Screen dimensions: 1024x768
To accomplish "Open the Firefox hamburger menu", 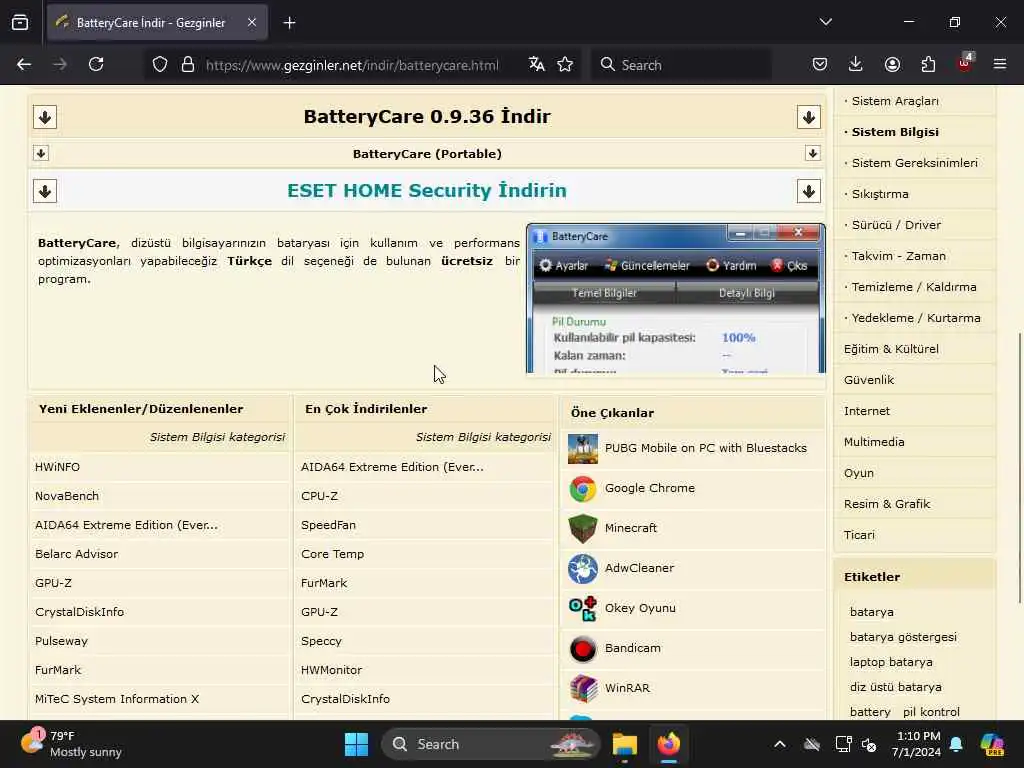I will point(1000,65).
